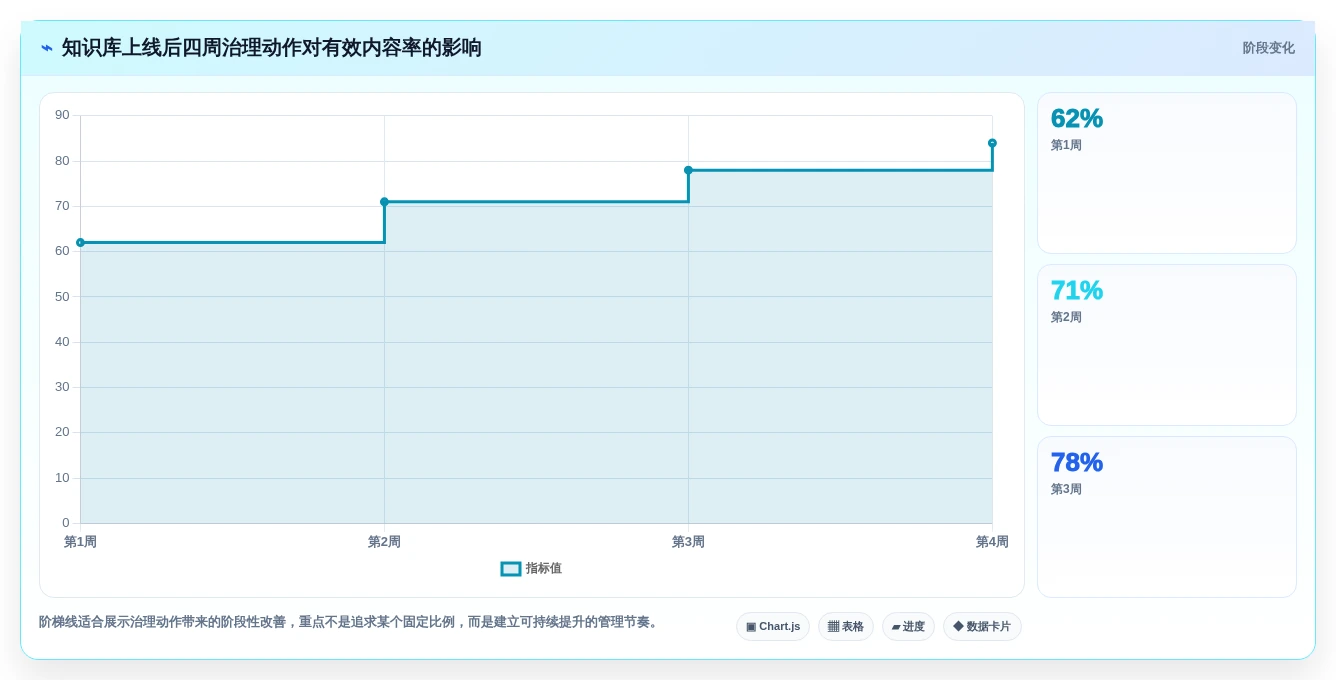The width and height of the screenshot is (1336, 680).
Task: Click the 第3周 data point at 78
Action: point(688,170)
